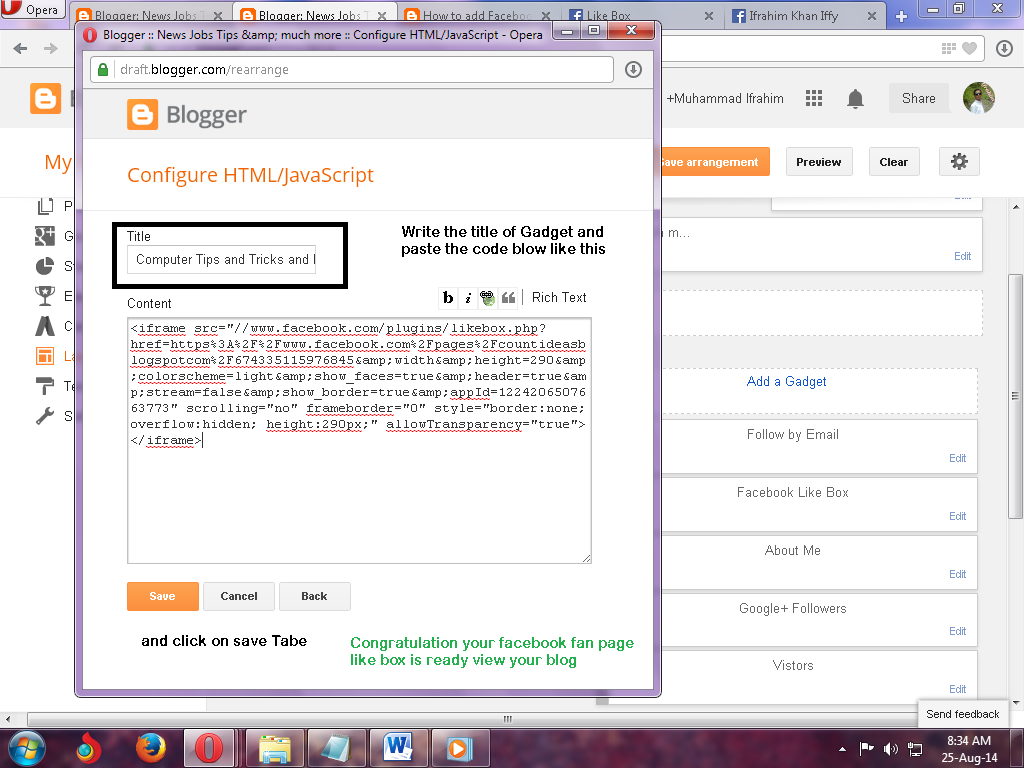This screenshot has height=768, width=1024.
Task: Click the italic formatting icon
Action: (468, 298)
